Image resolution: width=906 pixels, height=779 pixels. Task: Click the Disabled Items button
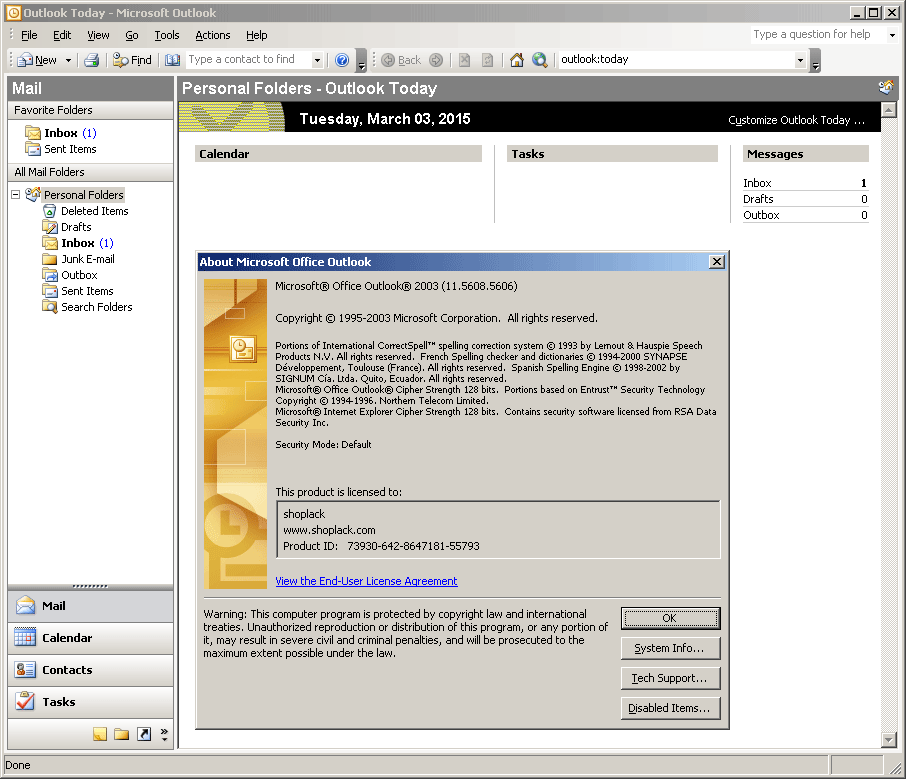(x=670, y=708)
